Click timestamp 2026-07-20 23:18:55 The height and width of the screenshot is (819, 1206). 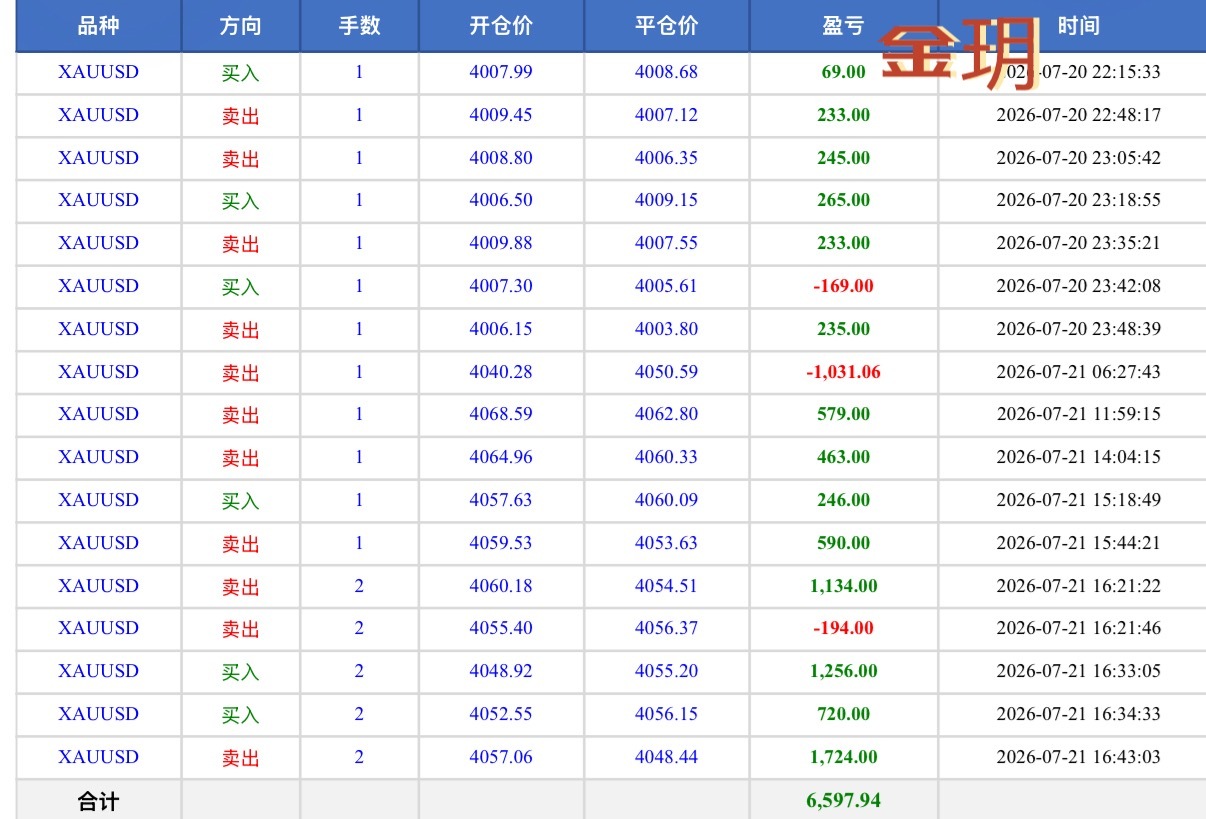(1078, 200)
